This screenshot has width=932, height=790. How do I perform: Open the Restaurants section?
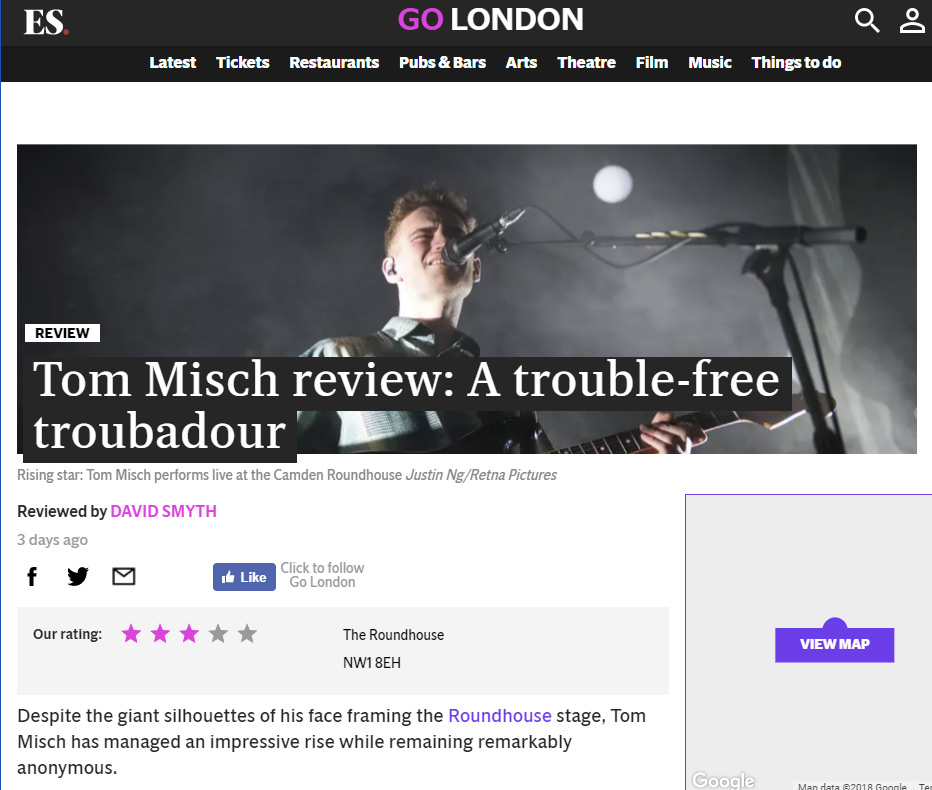[x=334, y=62]
